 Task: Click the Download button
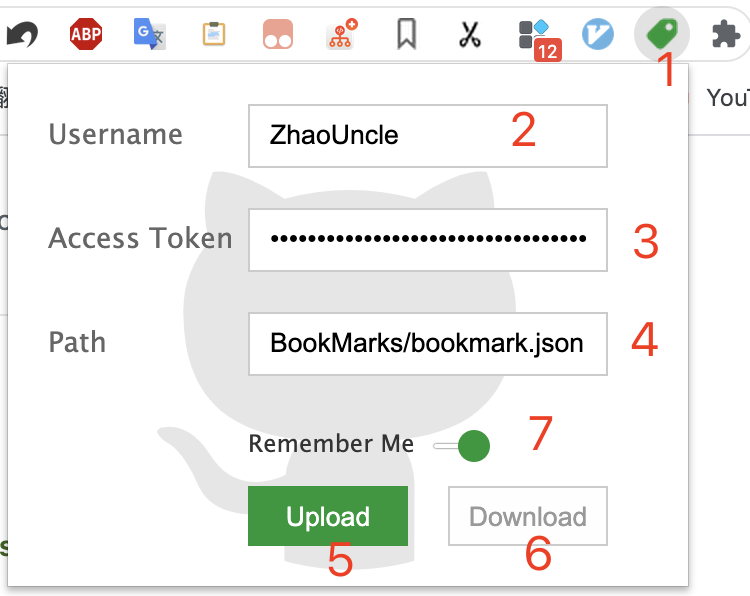point(528,516)
